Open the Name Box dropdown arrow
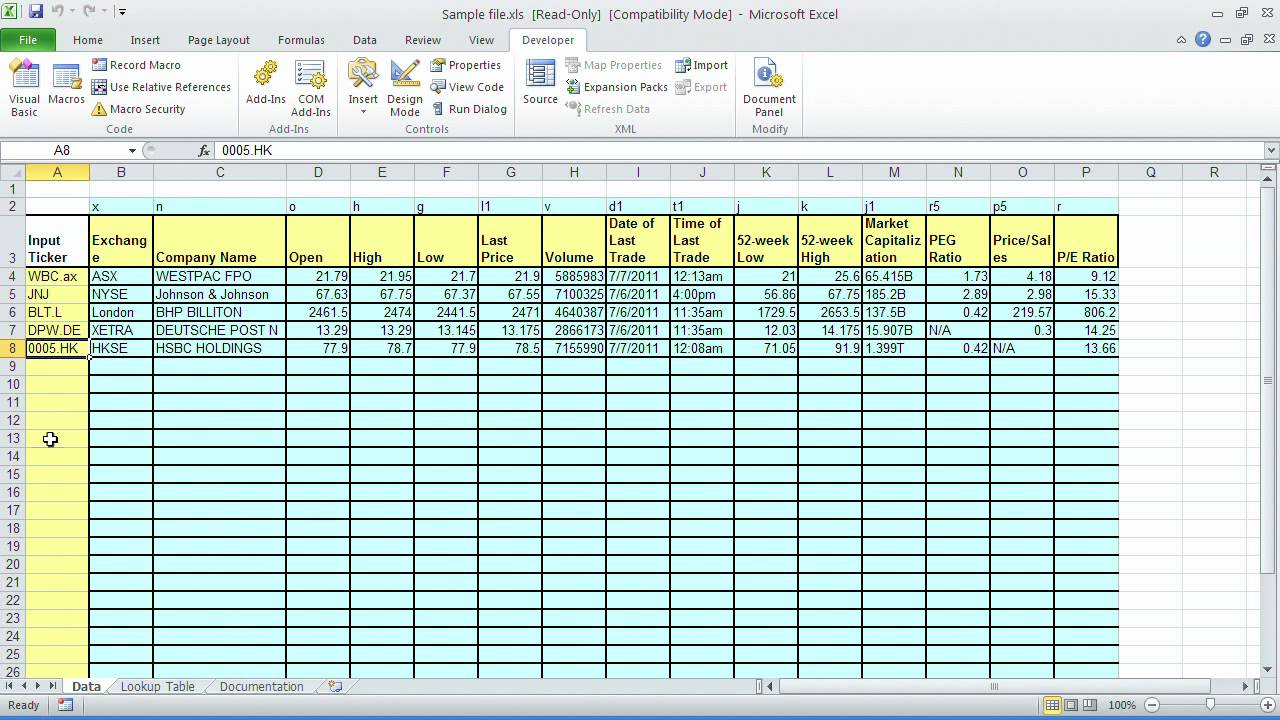Screen dimensions: 1280x720 (x=132, y=151)
